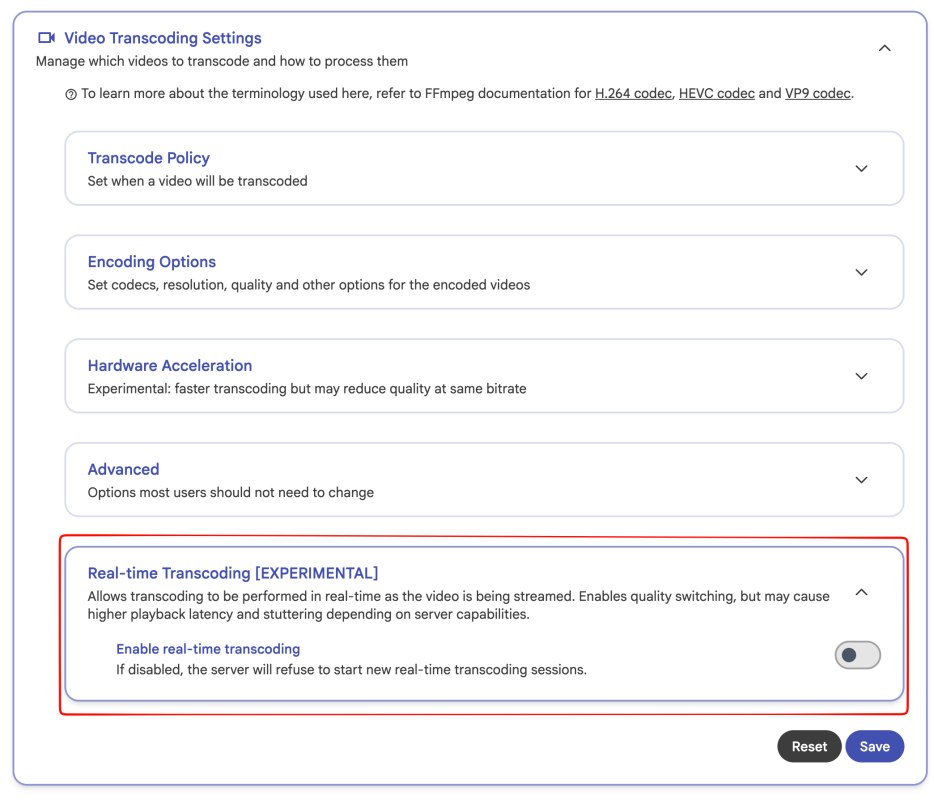Click the help question-mark icon near FFmpeg note
This screenshot has height=800, width=934.
tap(71, 95)
